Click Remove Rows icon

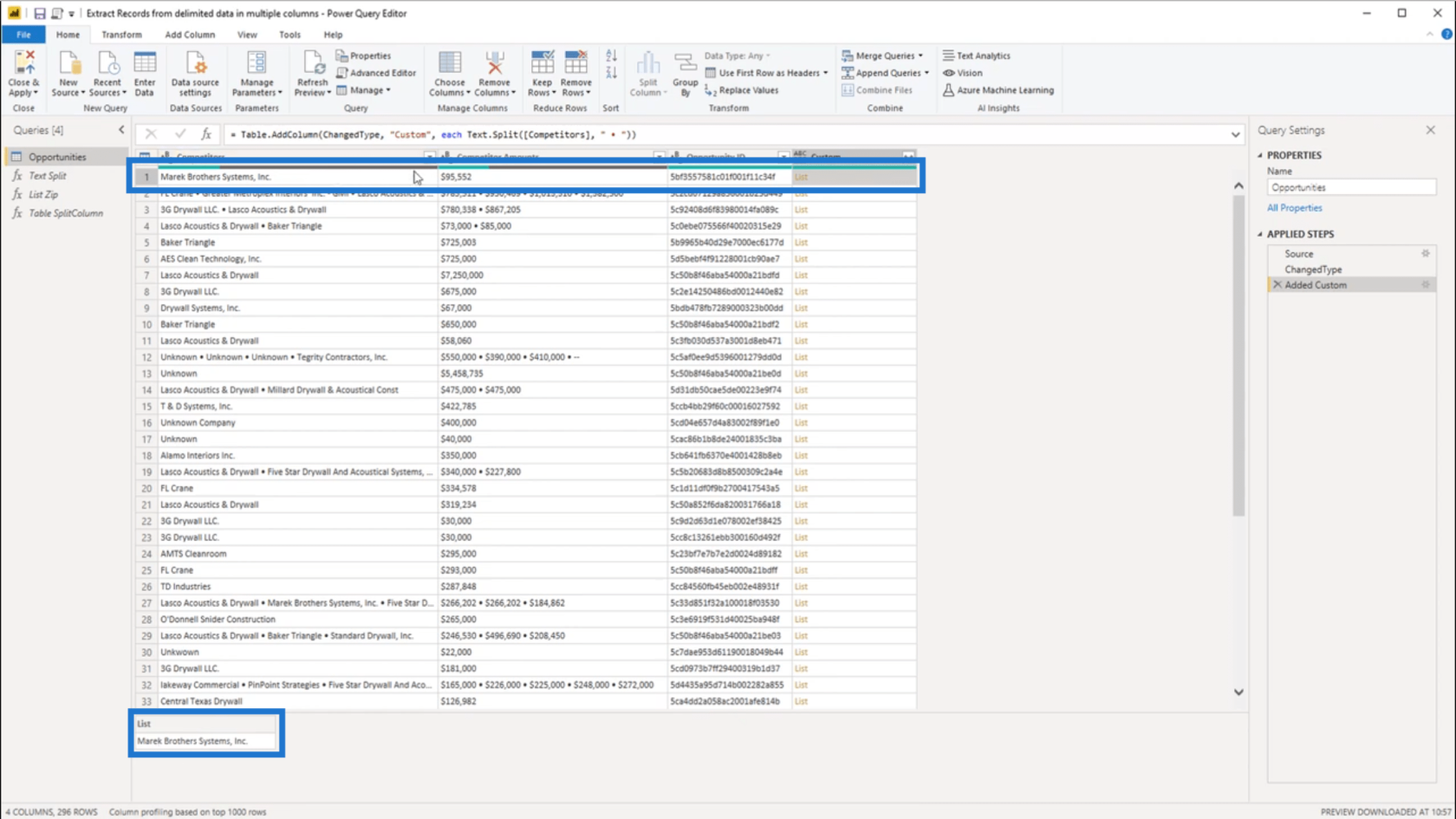[x=576, y=63]
